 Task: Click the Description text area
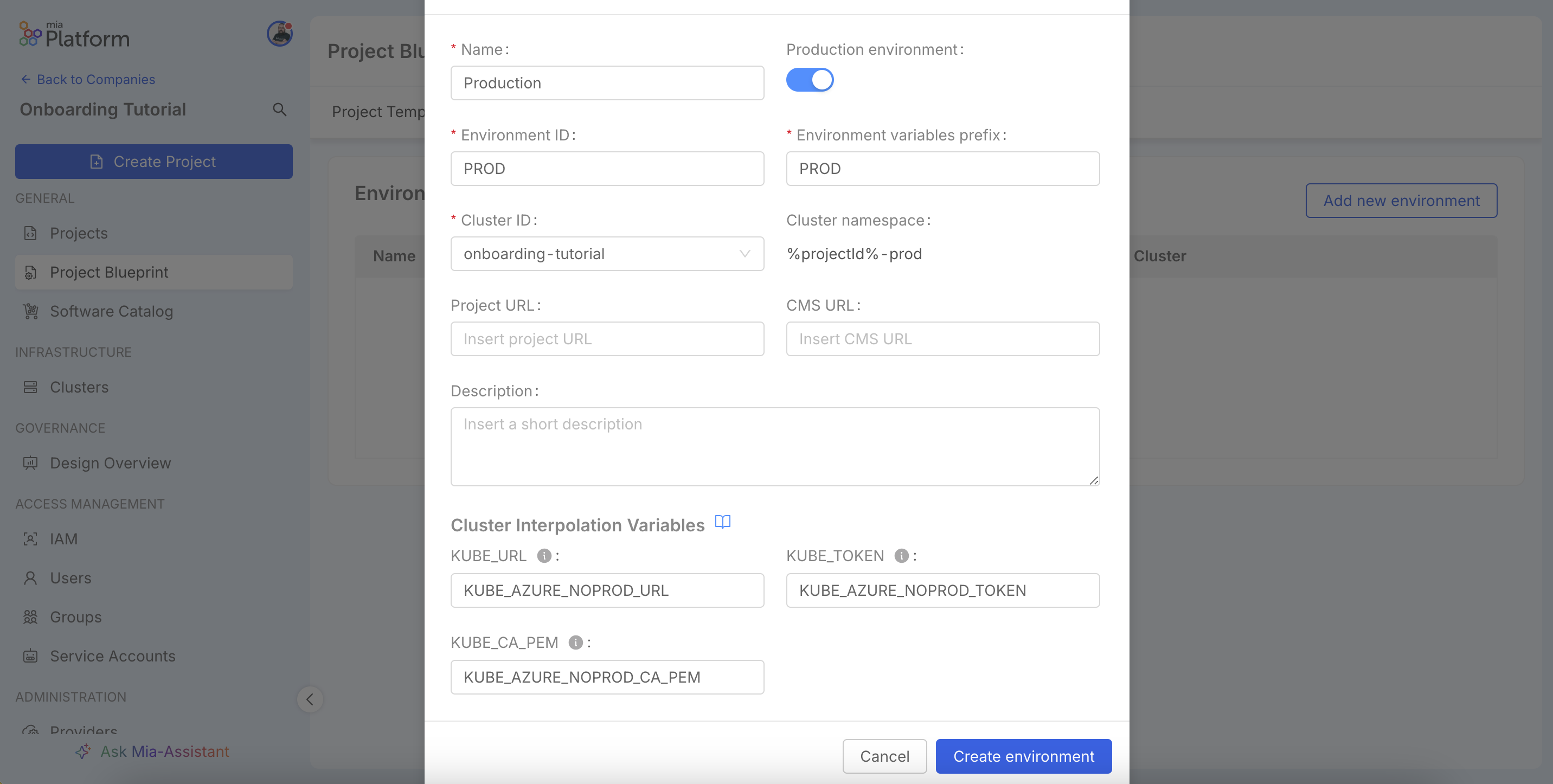775,447
